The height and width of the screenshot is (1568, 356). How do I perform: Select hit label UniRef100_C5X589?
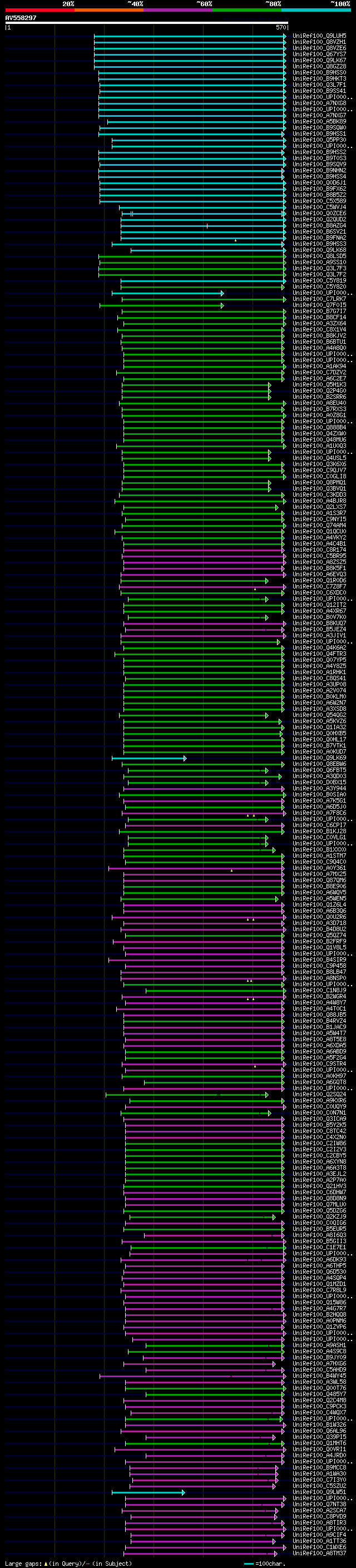click(319, 201)
